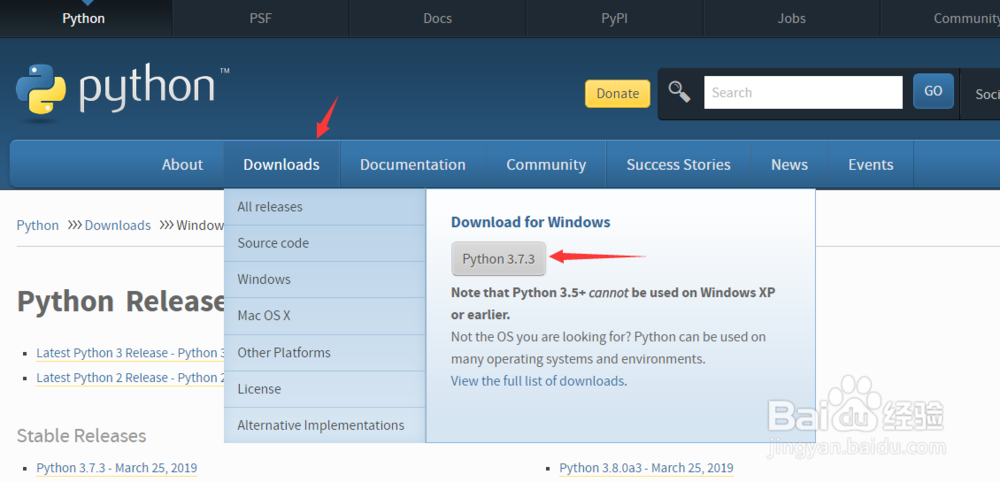Image resolution: width=1000 pixels, height=482 pixels.
Task: Open the Jobs top tab
Action: click(791, 18)
